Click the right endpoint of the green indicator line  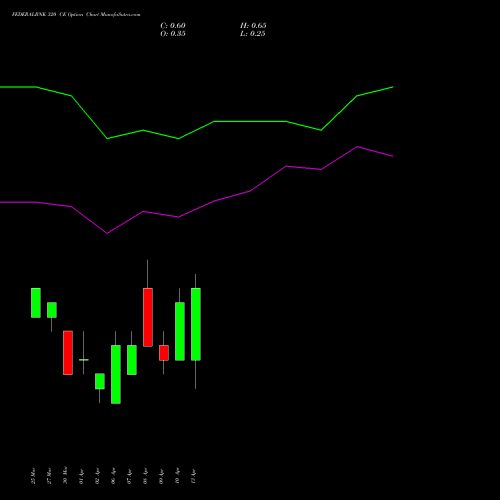[393, 87]
